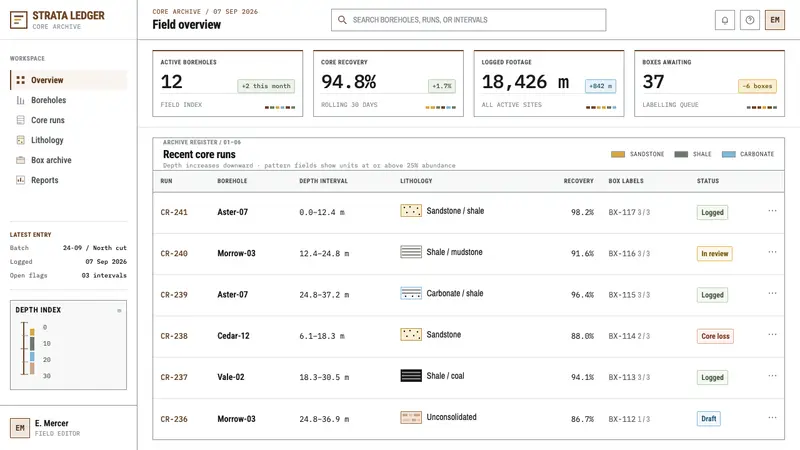Click the magnifier search icon
Viewport: 800px width, 450px height.
(x=342, y=20)
